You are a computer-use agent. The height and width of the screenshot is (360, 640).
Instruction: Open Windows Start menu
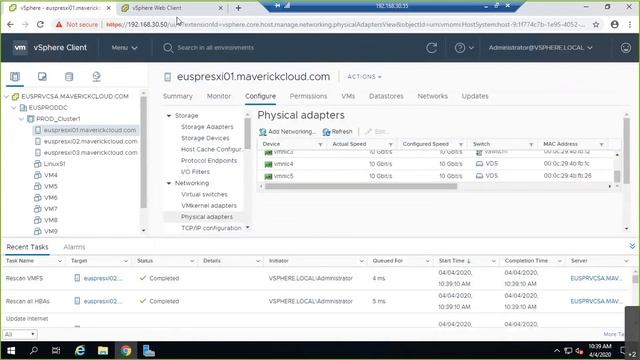[x=11, y=351]
